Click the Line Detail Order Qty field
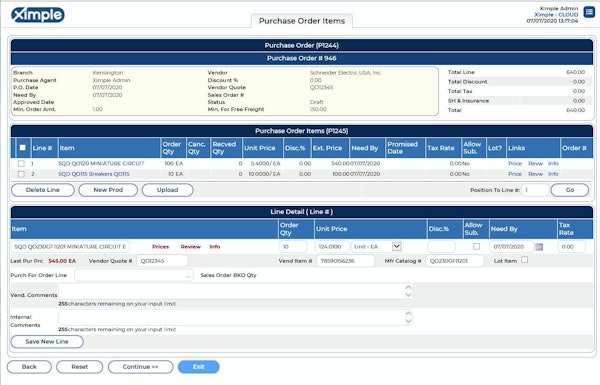Screen dimensions: 600x385 293,247
